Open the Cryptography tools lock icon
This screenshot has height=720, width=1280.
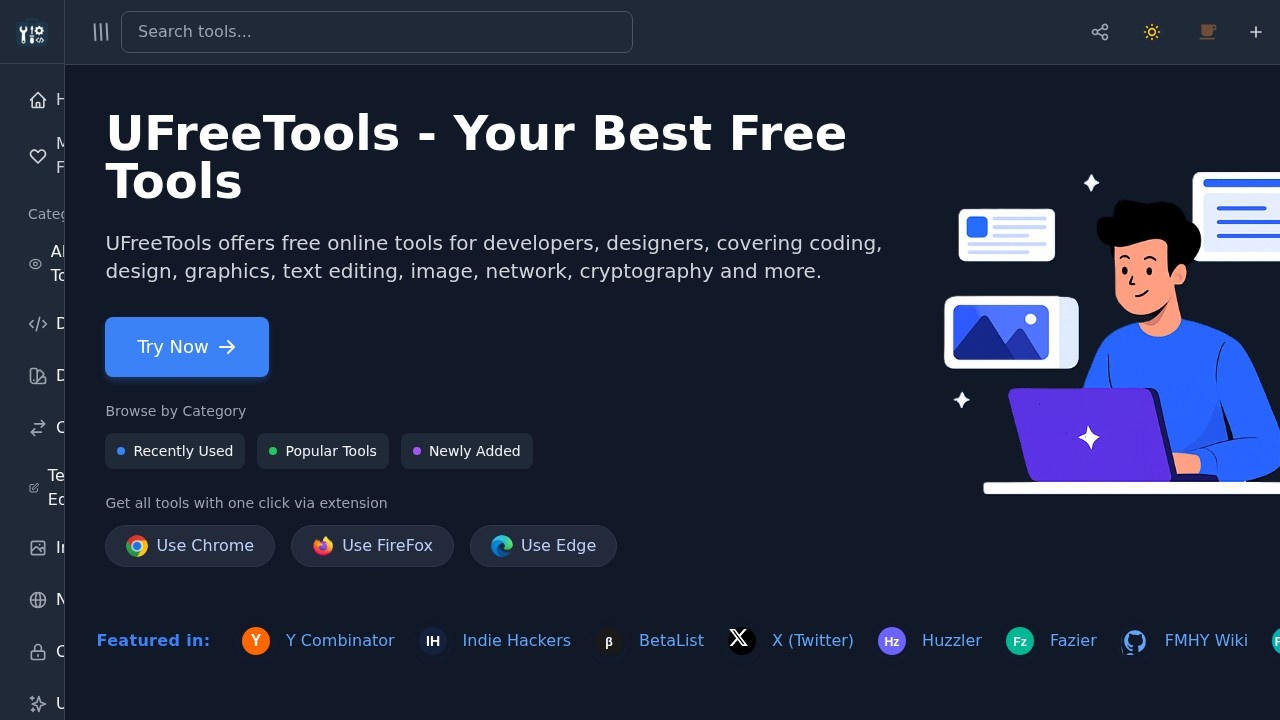coord(37,650)
